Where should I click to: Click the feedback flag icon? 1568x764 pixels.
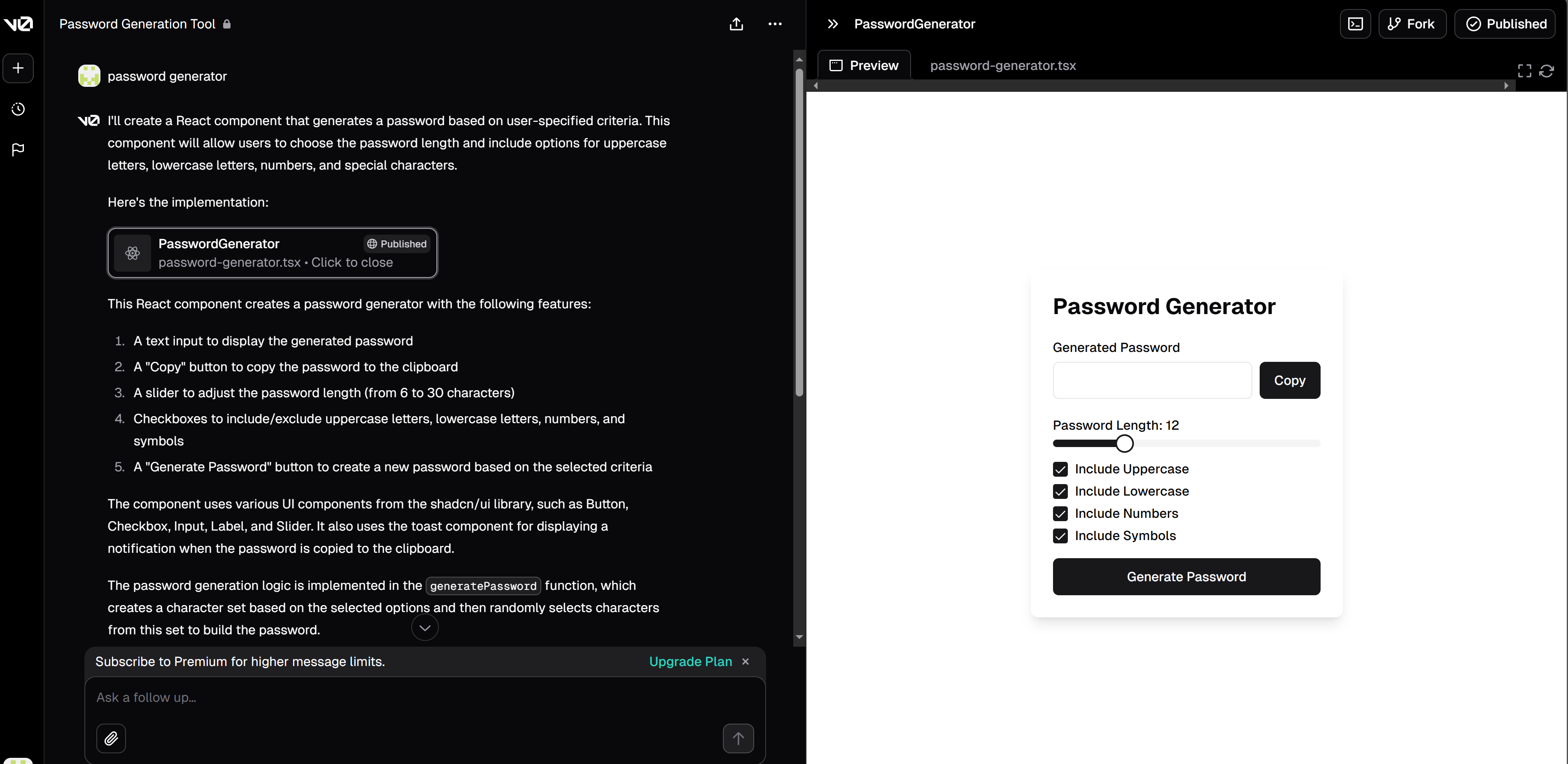tap(18, 149)
